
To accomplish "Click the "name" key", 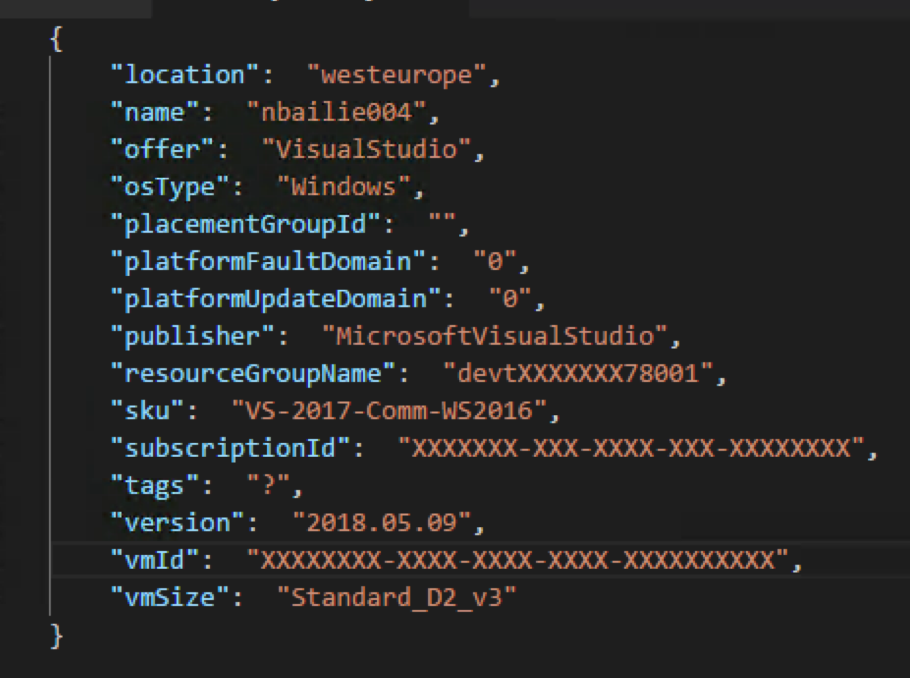I will [154, 112].
